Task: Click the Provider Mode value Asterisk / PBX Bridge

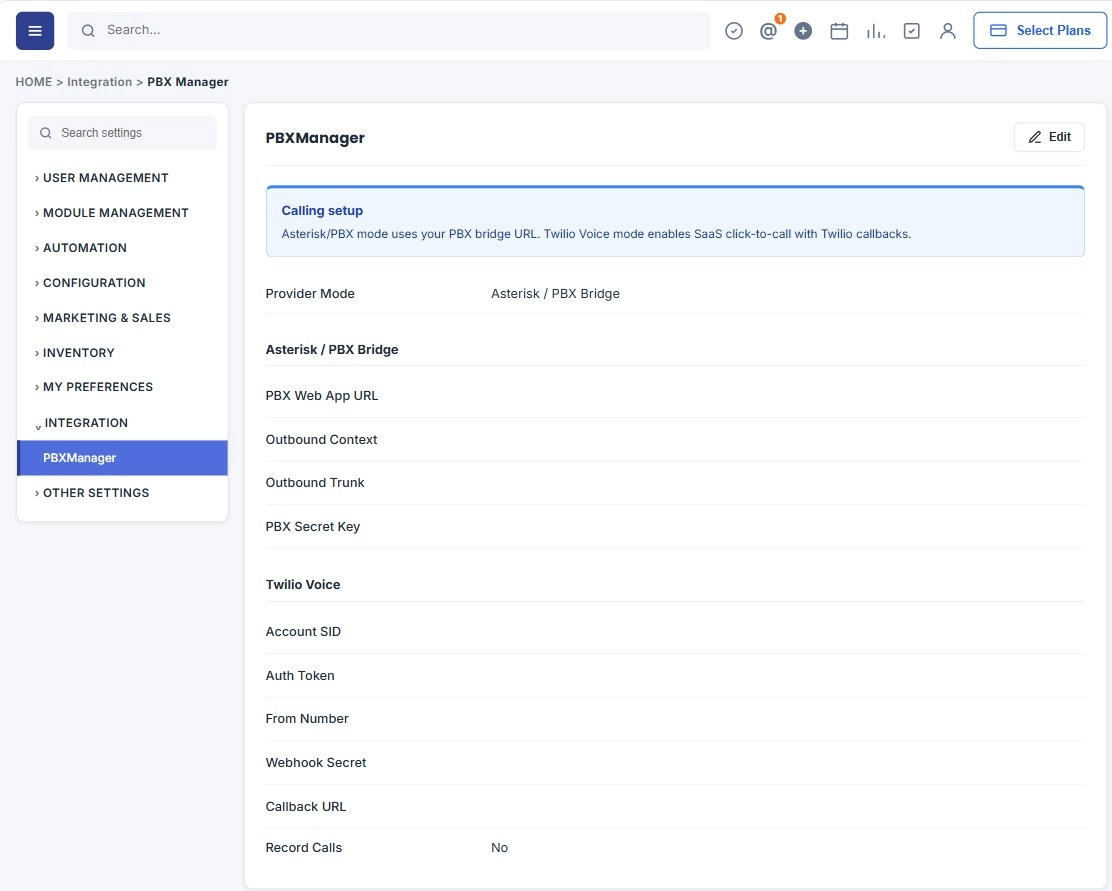Action: pos(555,294)
